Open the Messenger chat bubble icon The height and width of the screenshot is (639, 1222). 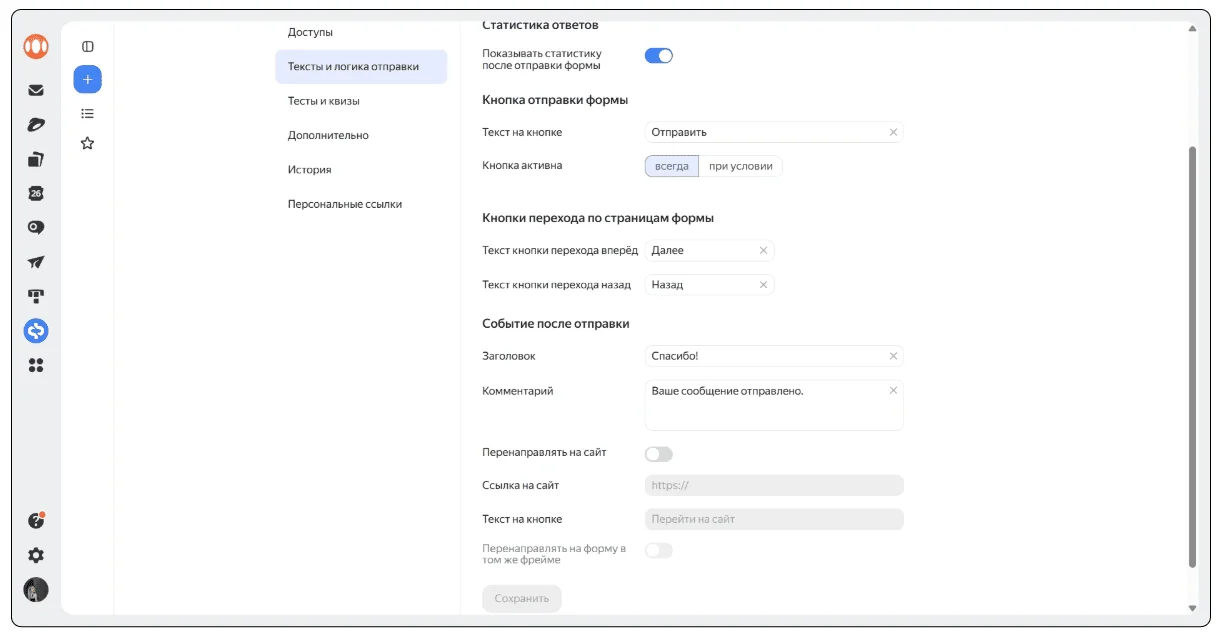36,227
